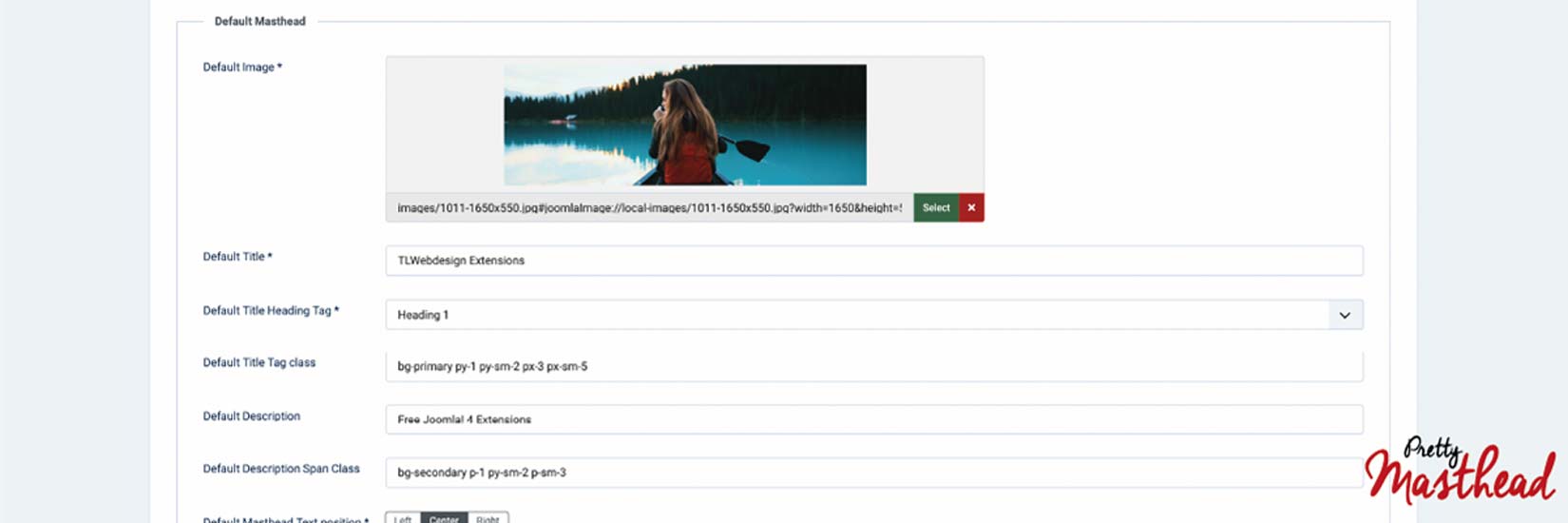The image size is (1568, 523).
Task: Click into the Default Title Tag class field
Action: (x=873, y=366)
